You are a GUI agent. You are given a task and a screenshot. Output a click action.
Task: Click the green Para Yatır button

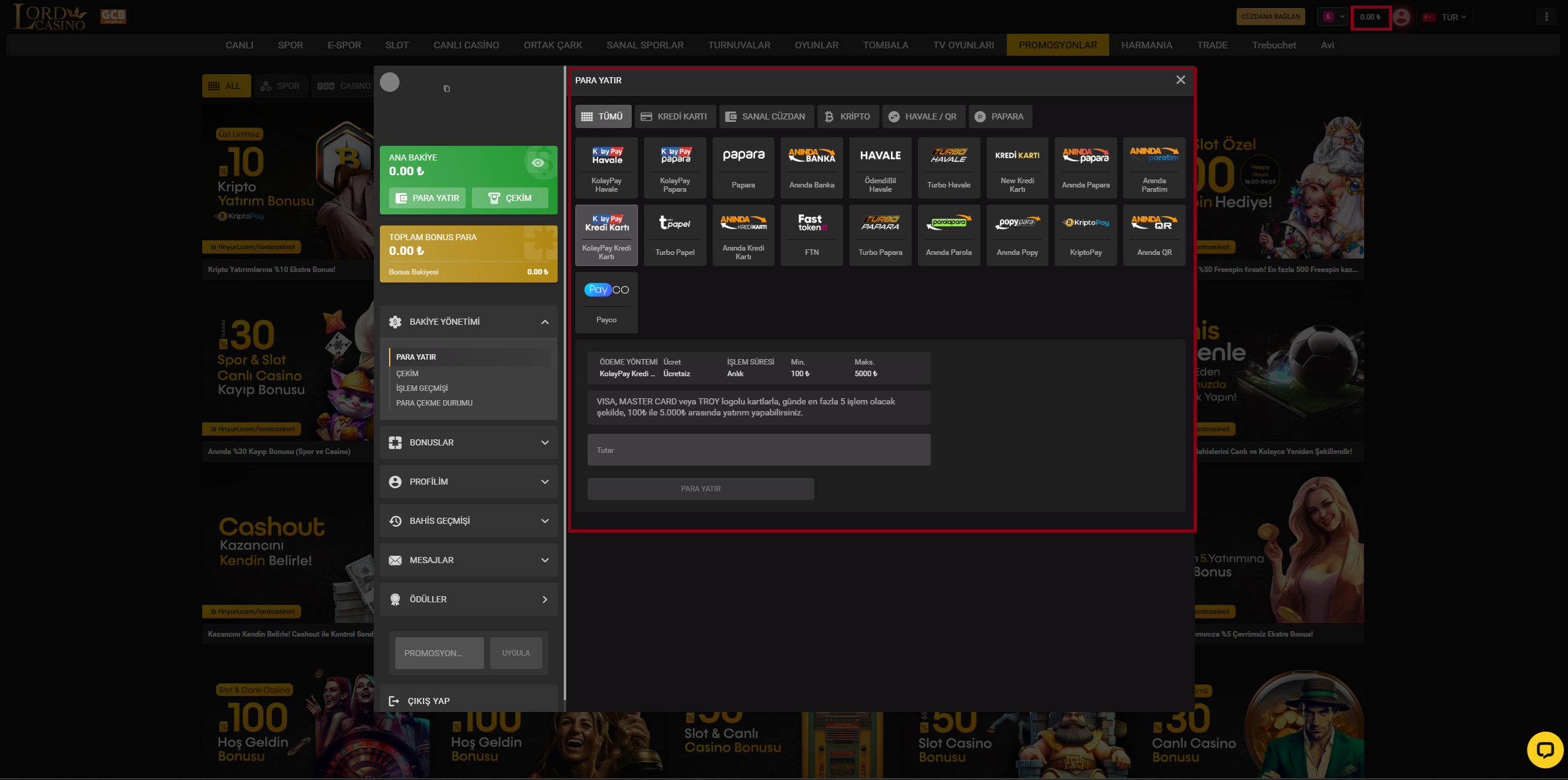point(427,198)
